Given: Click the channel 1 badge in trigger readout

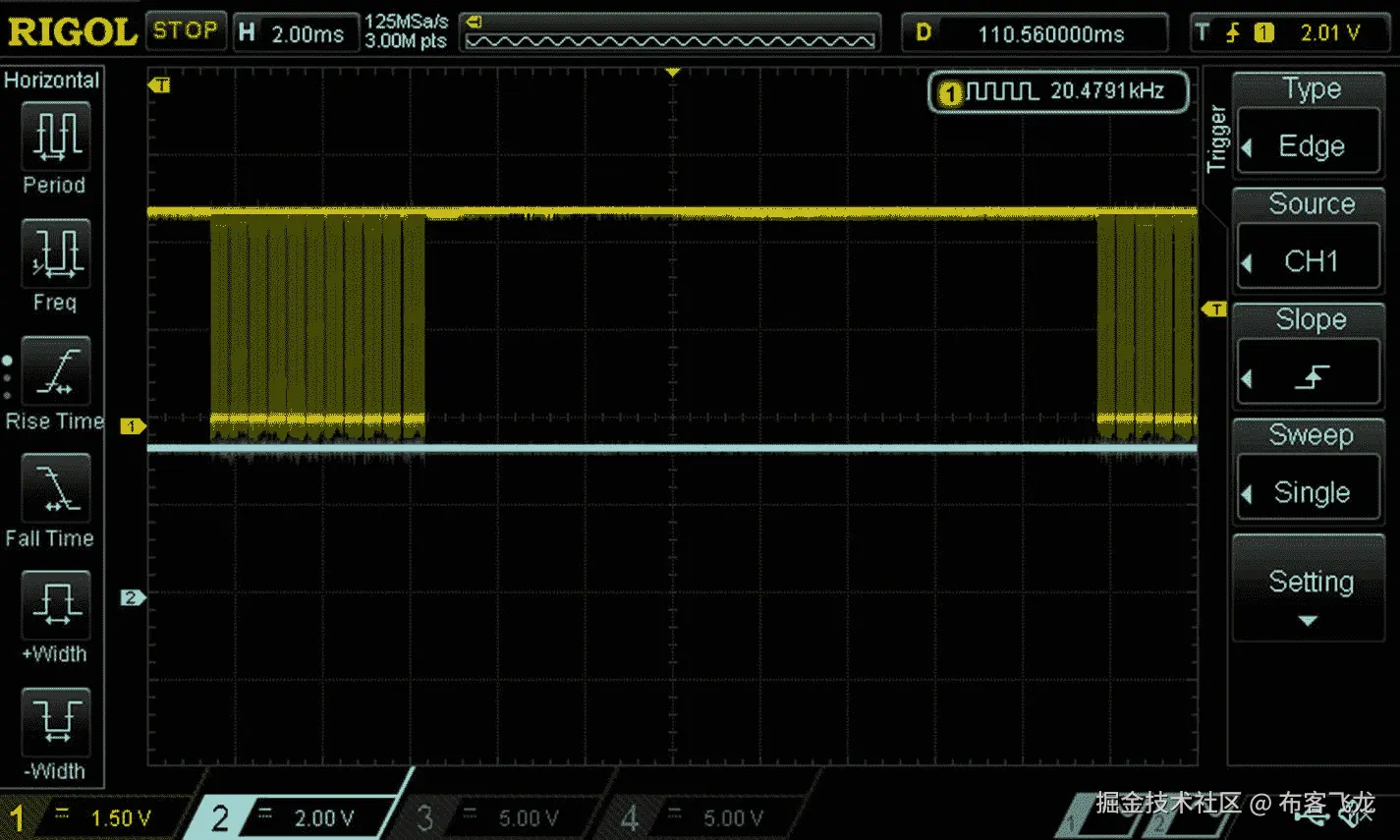Looking at the screenshot, I should (x=1264, y=33).
